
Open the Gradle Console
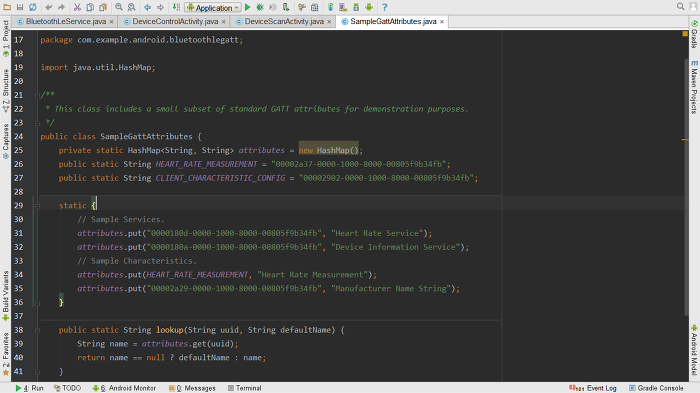click(x=656, y=388)
